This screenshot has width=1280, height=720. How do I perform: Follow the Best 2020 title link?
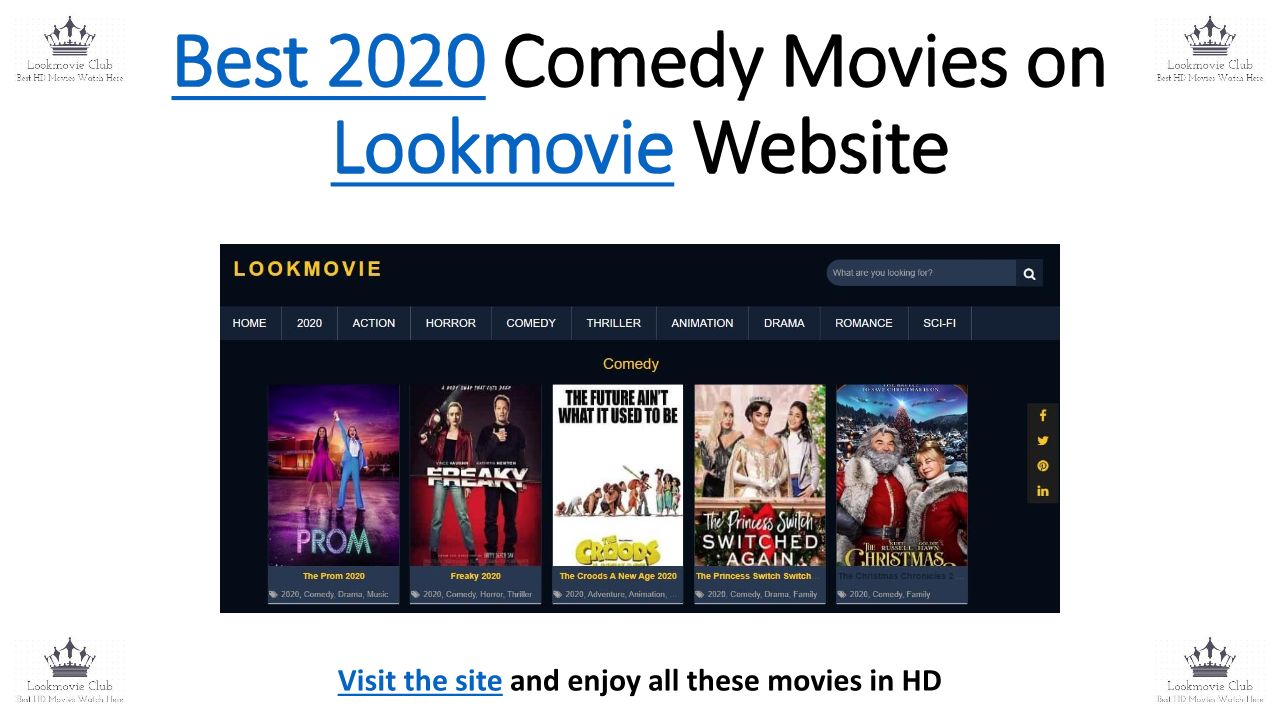click(329, 62)
